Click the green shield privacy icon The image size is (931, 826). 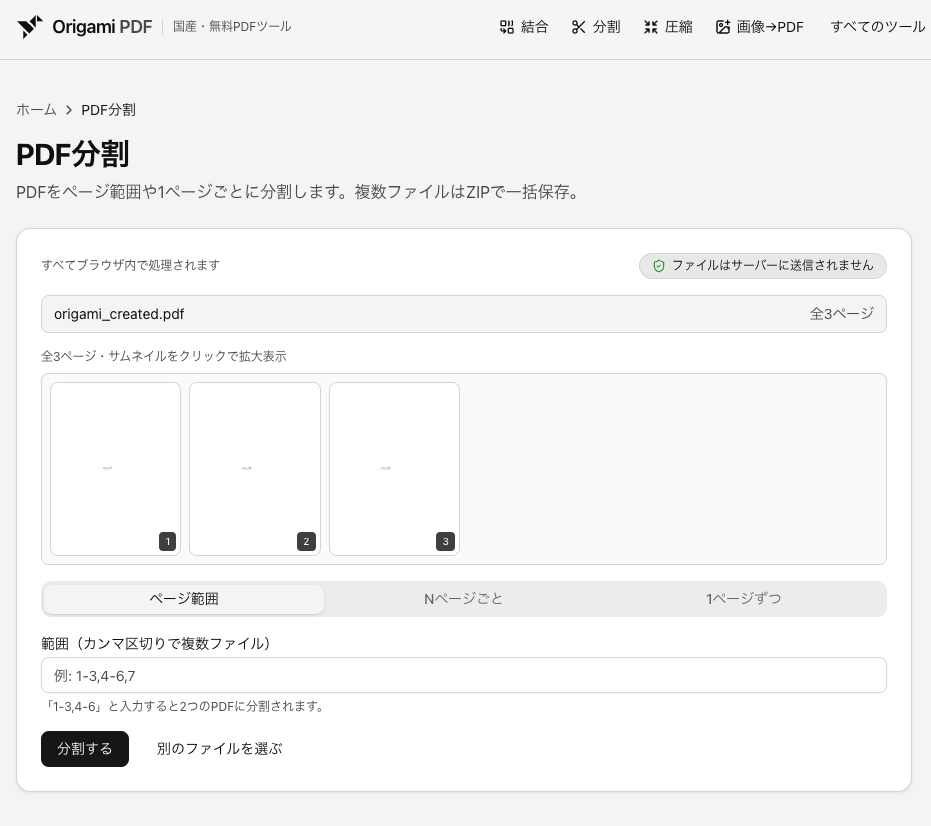tap(658, 266)
